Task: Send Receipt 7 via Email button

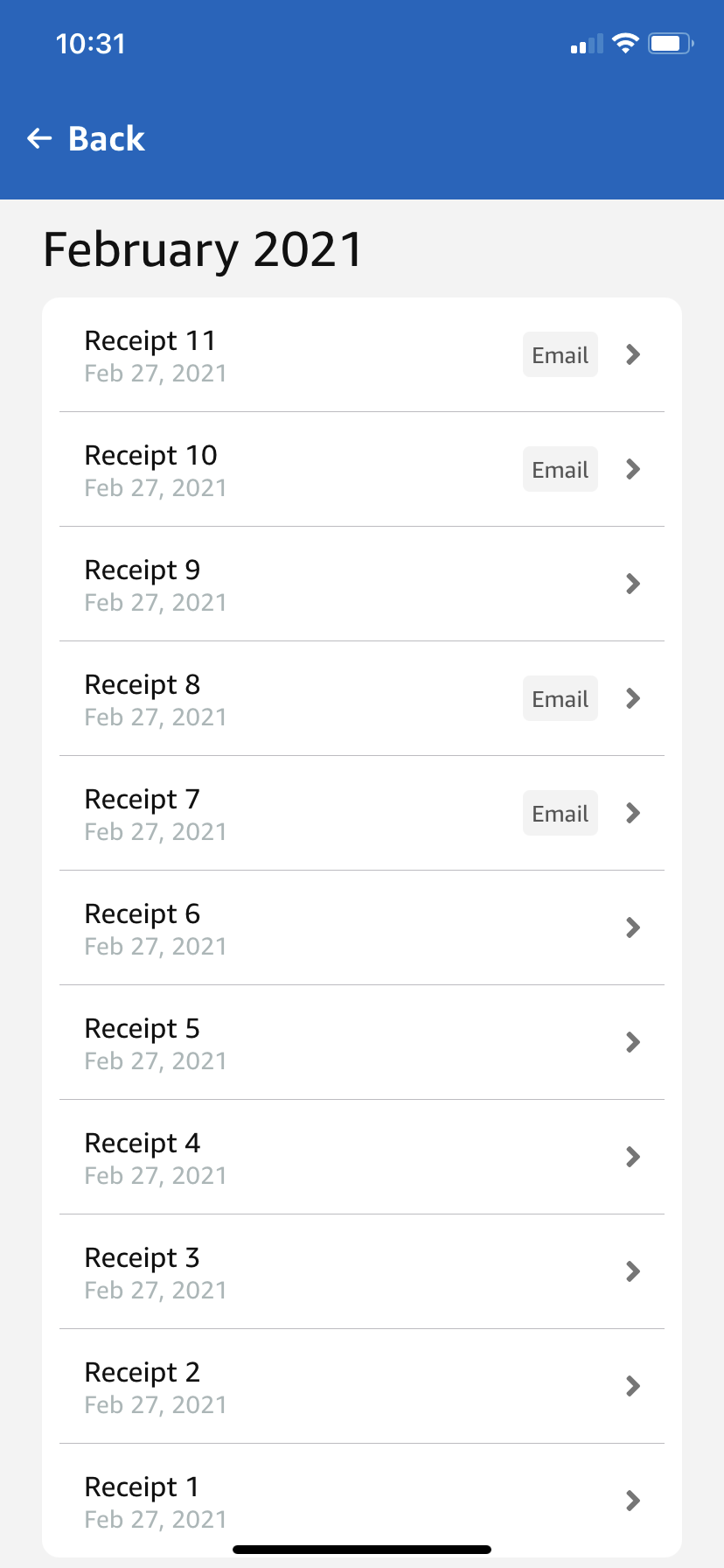Action: pos(560,813)
